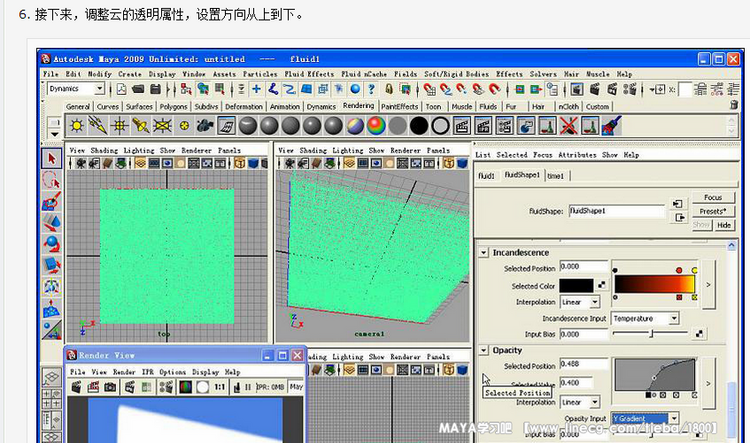The image size is (750, 443).
Task: Choose the Move tool cone icon
Action: click(x=52, y=223)
